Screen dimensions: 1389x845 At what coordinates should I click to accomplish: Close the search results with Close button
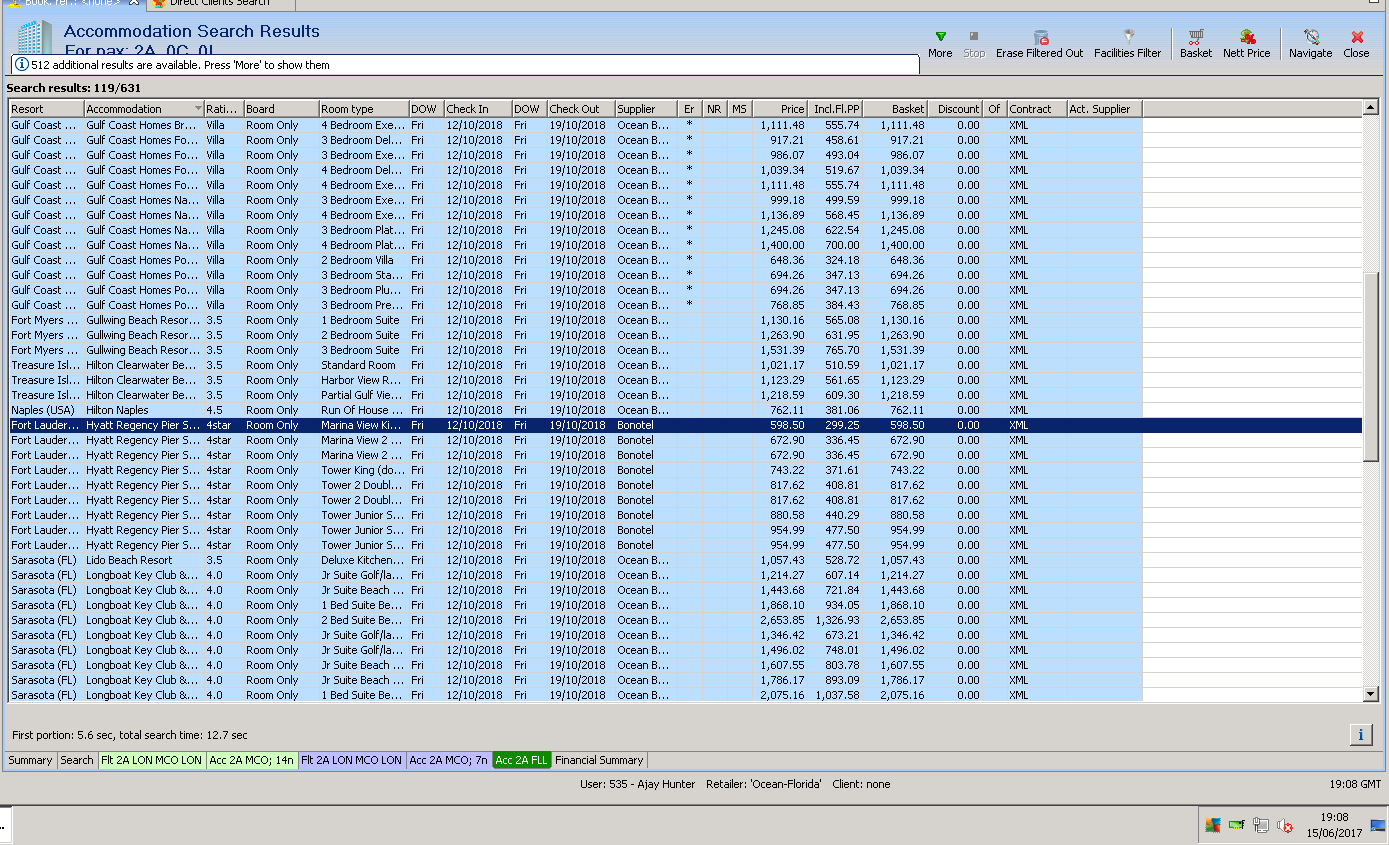click(x=1356, y=38)
